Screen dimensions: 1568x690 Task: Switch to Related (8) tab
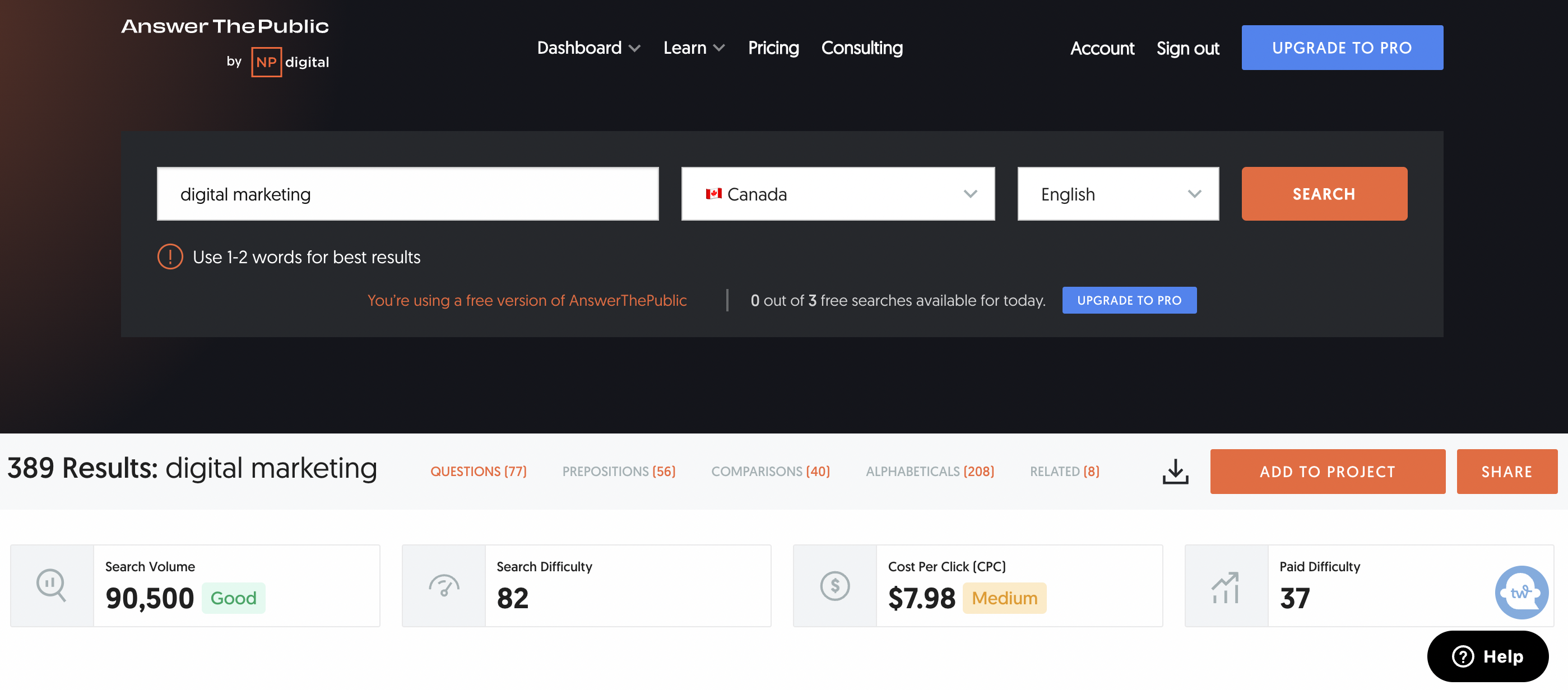[x=1064, y=472]
